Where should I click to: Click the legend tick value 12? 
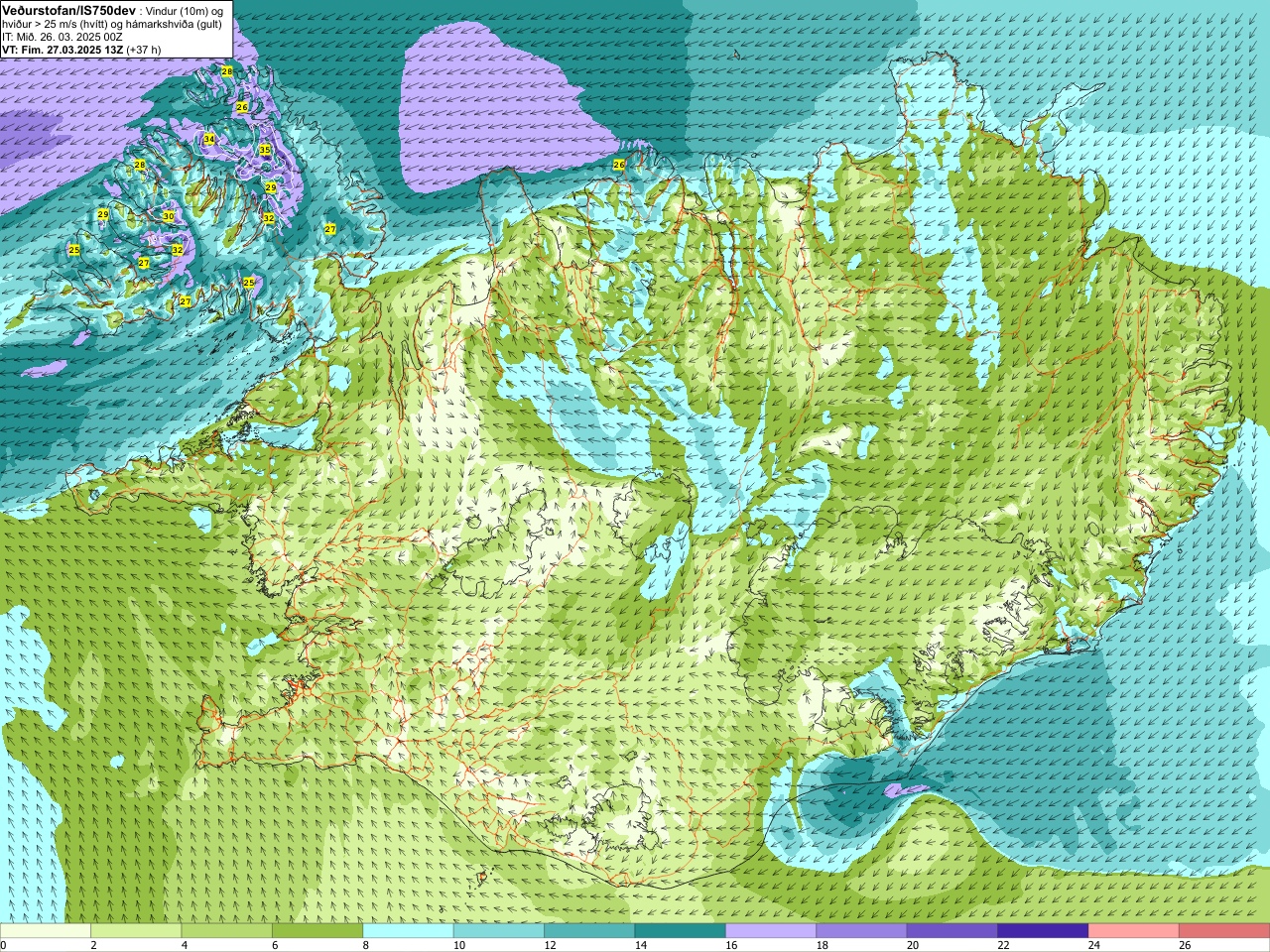point(550,945)
